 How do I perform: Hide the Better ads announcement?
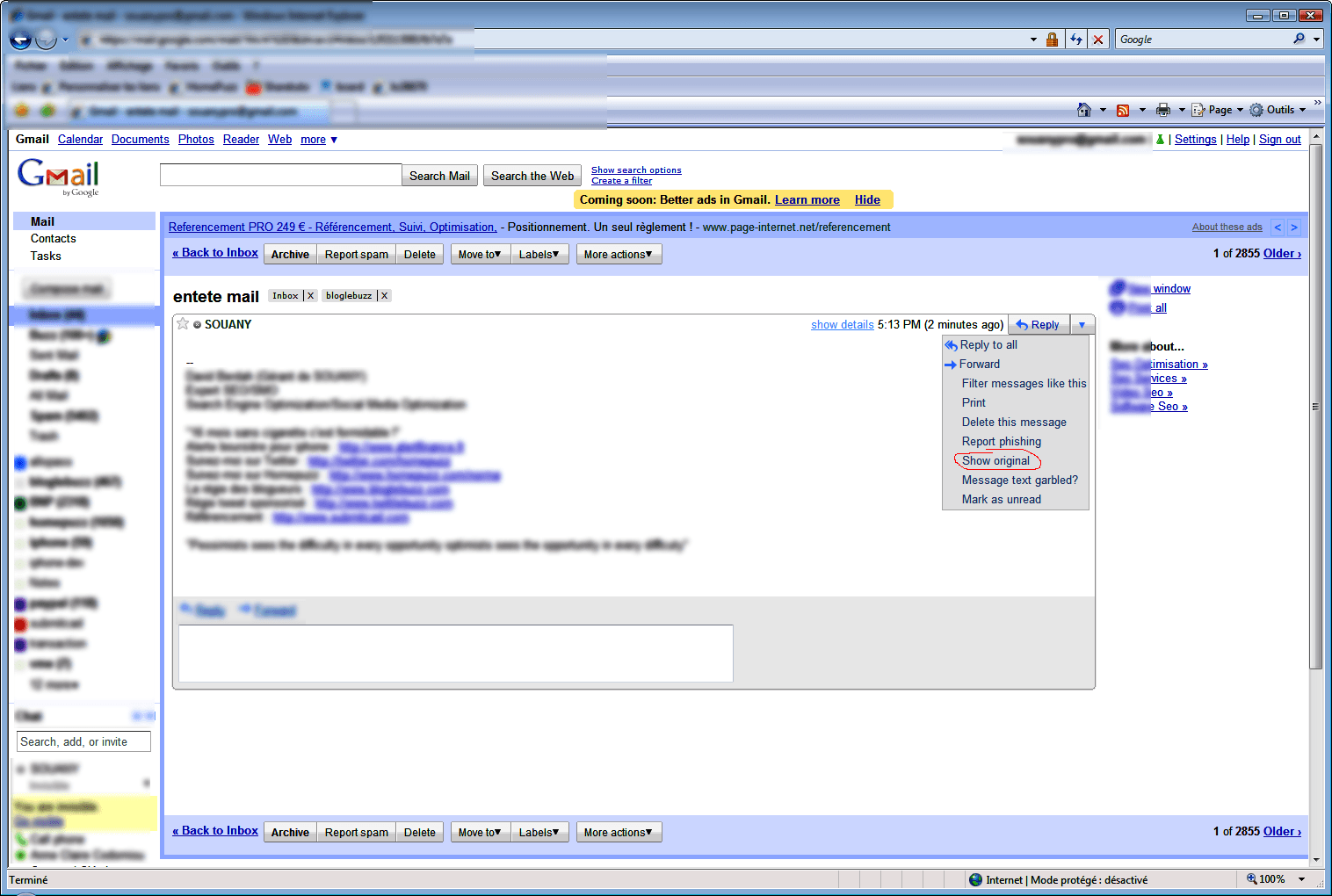pos(867,200)
